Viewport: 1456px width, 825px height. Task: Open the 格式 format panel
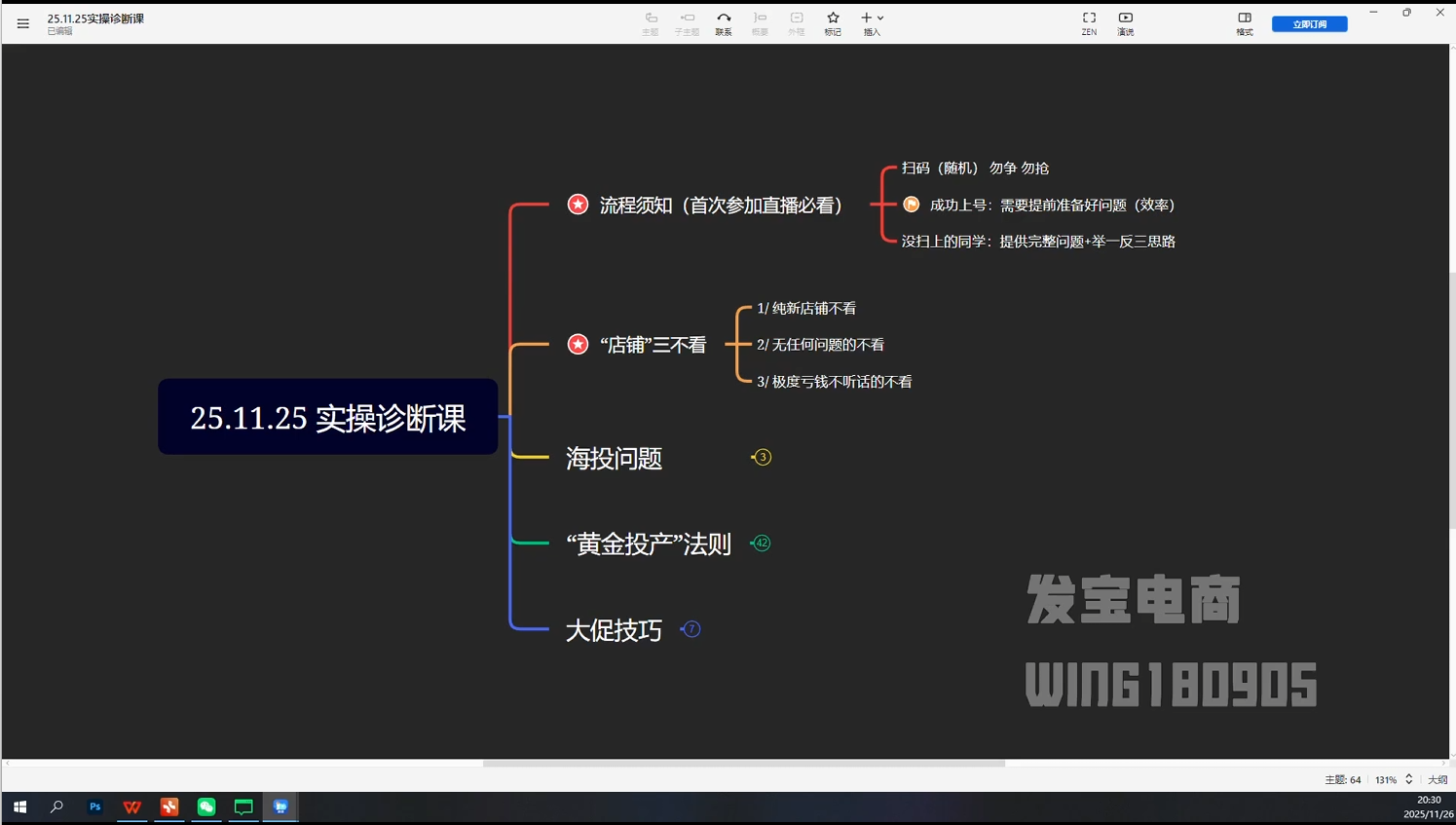[1244, 21]
